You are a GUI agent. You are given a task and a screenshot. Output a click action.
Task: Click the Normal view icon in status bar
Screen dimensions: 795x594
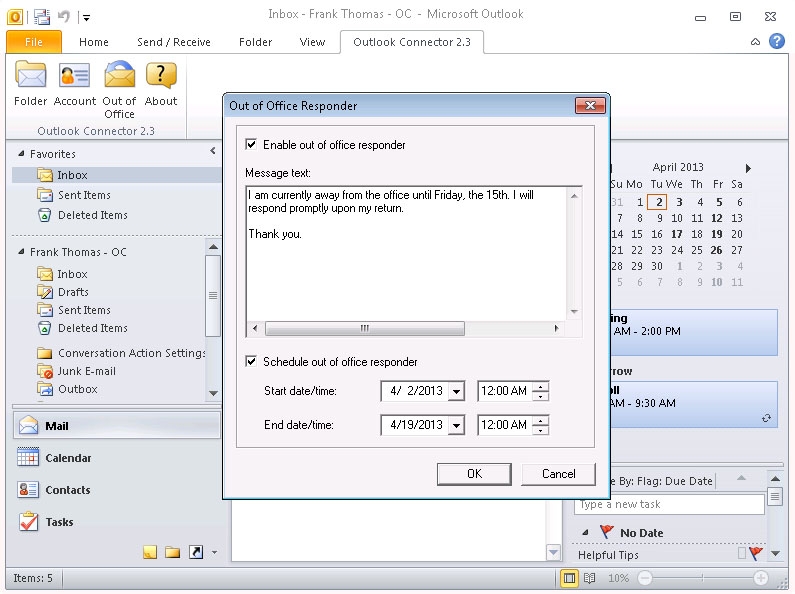pos(569,578)
